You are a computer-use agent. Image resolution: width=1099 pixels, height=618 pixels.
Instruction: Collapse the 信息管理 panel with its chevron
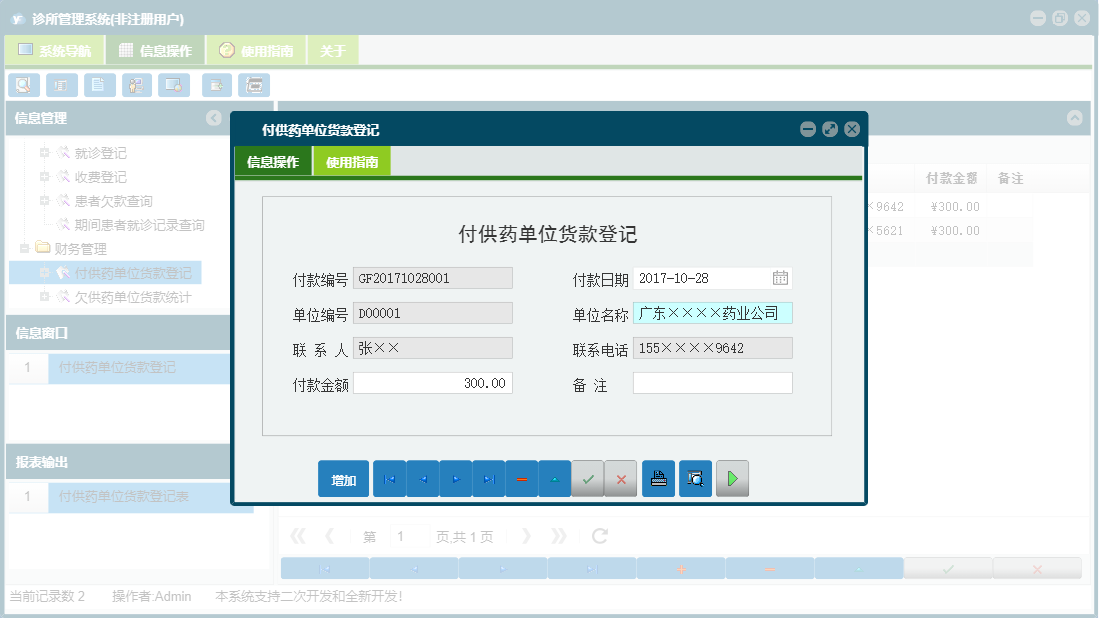213,118
